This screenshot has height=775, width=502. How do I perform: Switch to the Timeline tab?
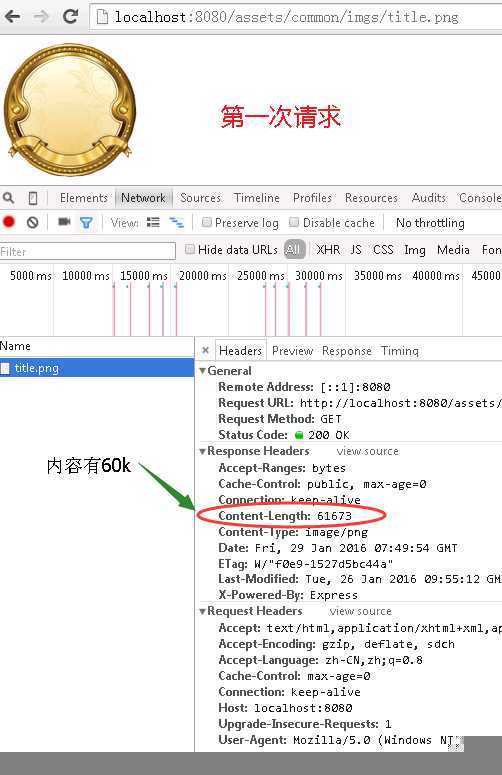257,198
